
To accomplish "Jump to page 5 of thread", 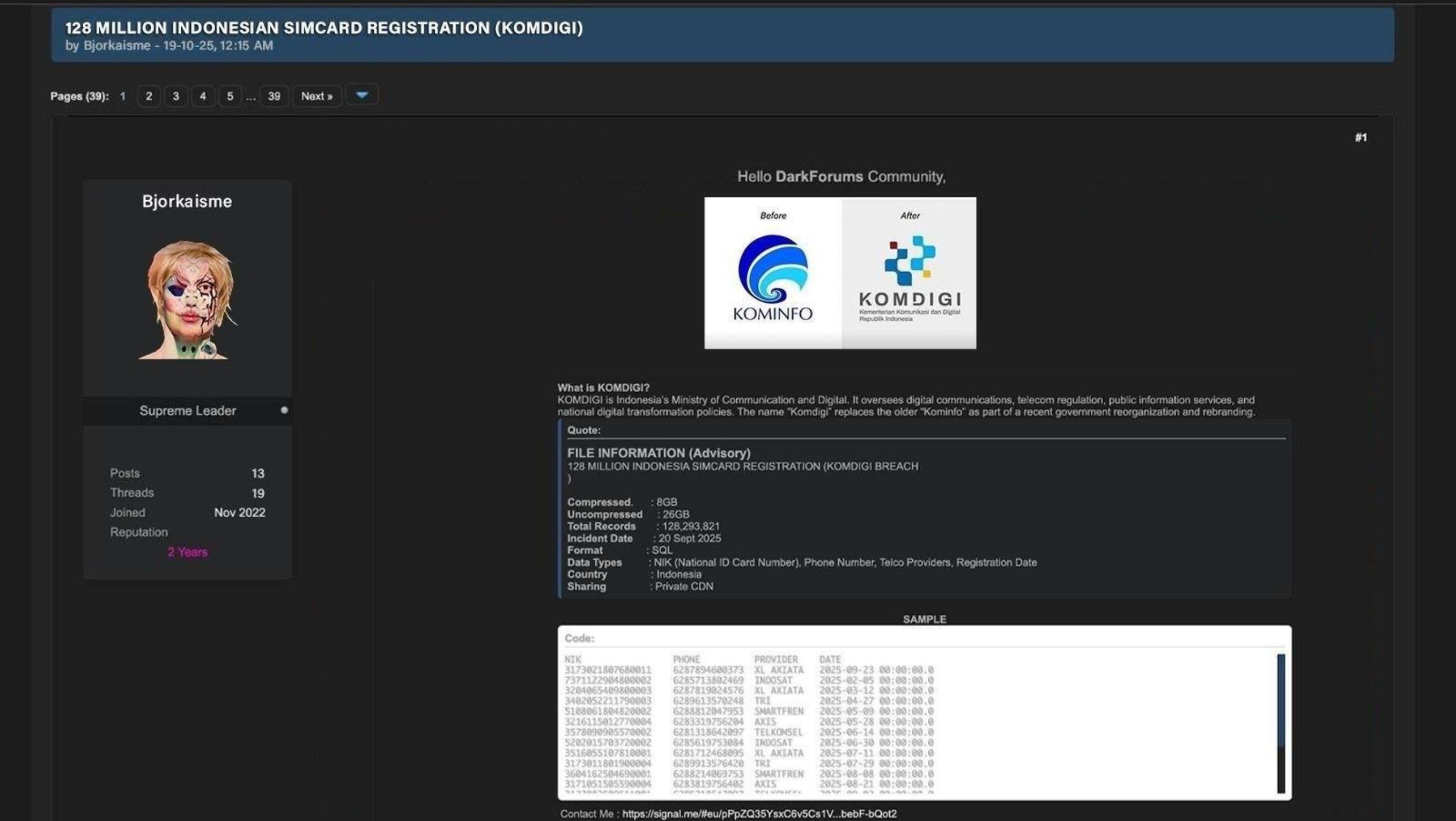I will [x=230, y=96].
